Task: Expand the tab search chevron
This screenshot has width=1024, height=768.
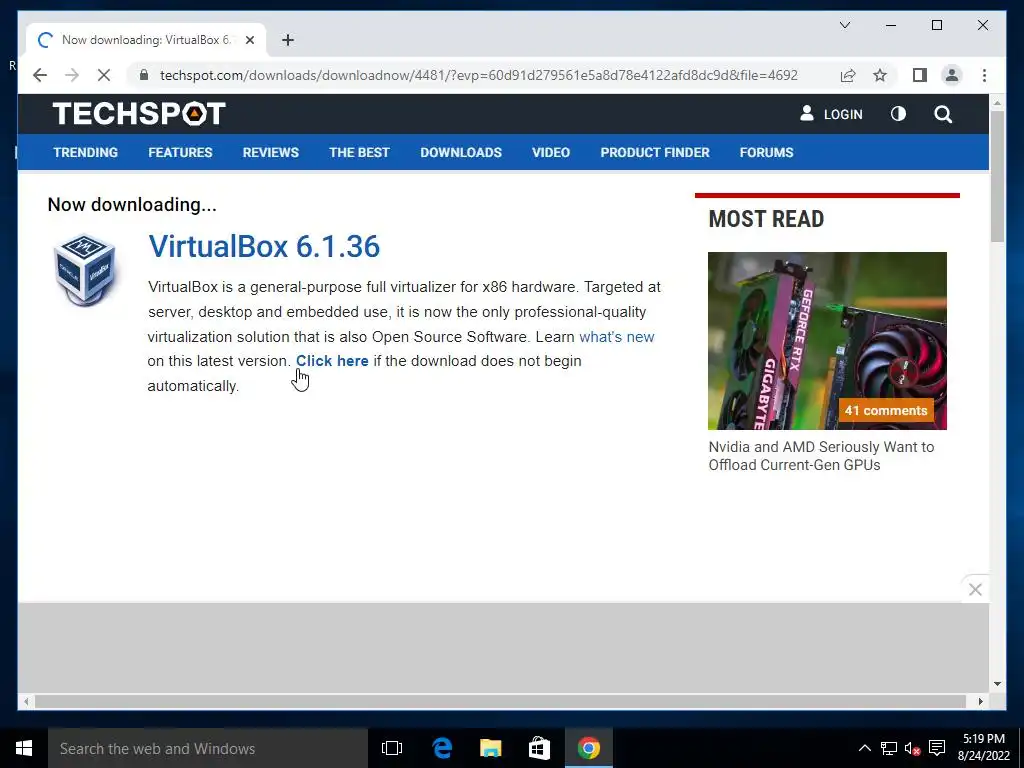Action: [844, 25]
